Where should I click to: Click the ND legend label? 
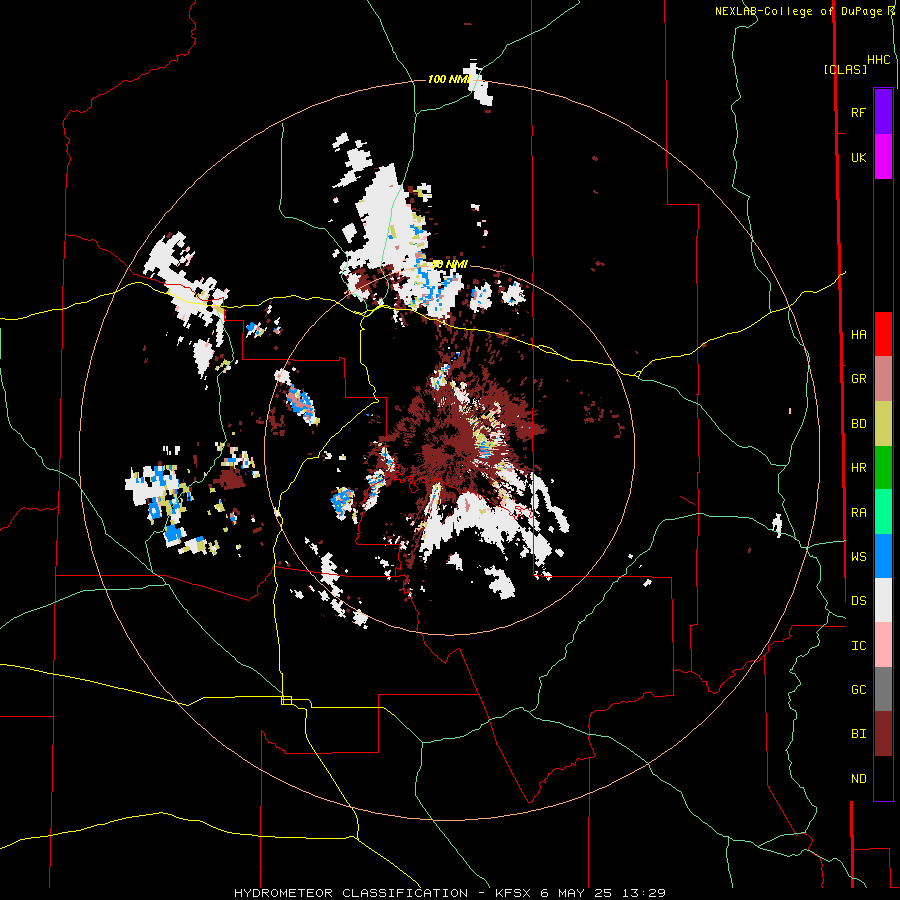(858, 779)
